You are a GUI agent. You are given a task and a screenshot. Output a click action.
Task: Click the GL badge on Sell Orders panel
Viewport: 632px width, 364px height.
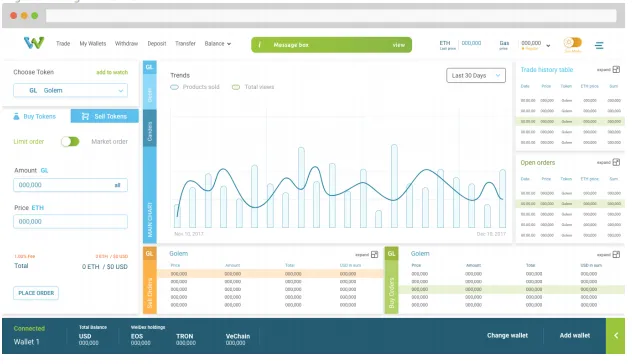click(x=150, y=254)
